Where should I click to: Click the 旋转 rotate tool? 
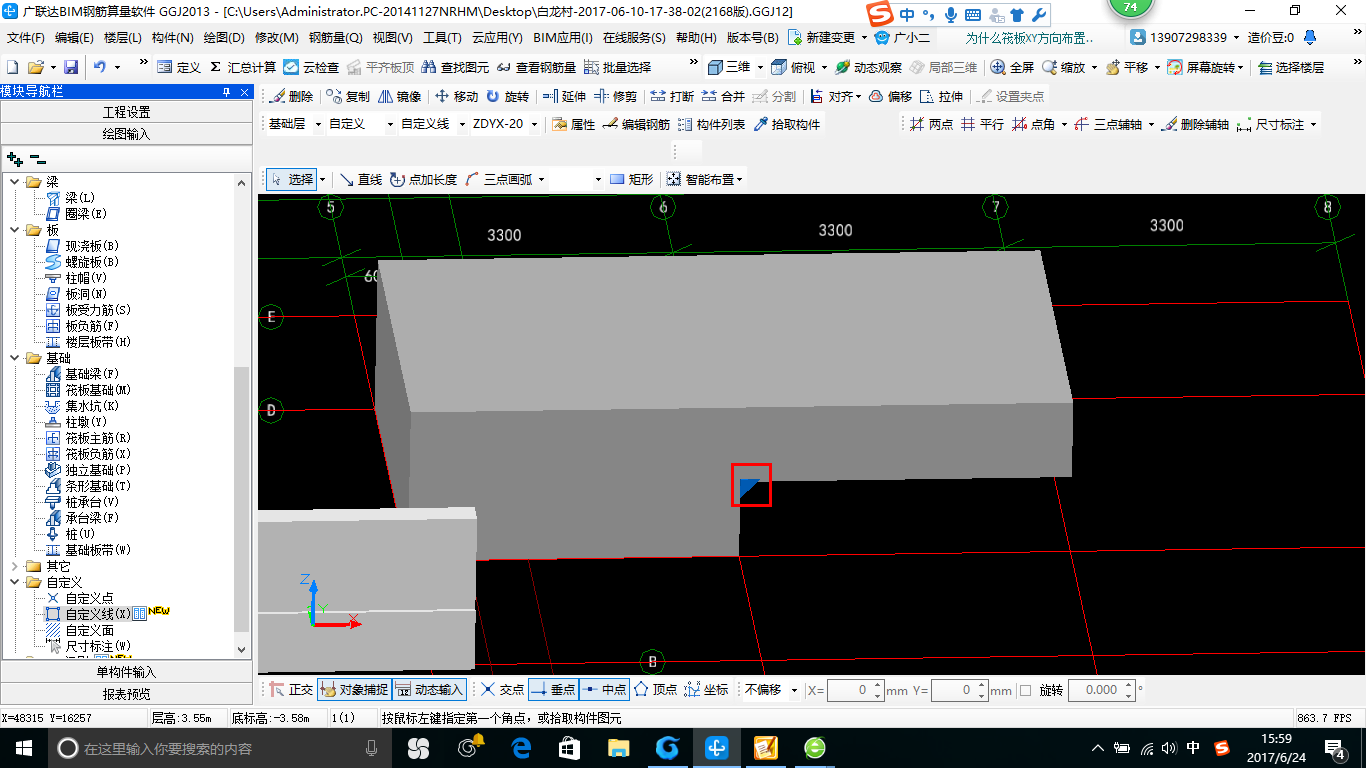(x=507, y=97)
